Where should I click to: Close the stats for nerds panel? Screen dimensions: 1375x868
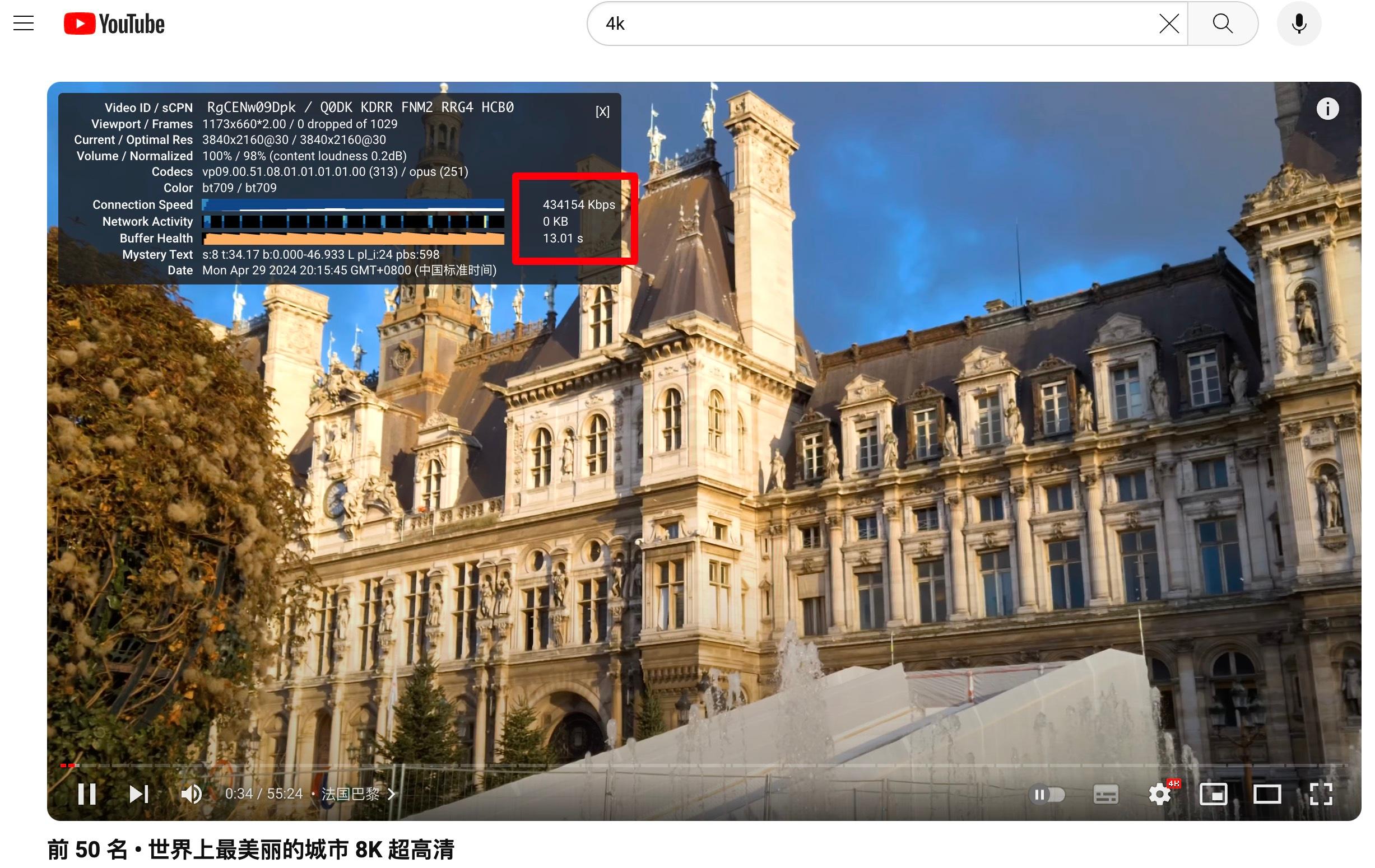pos(602,111)
